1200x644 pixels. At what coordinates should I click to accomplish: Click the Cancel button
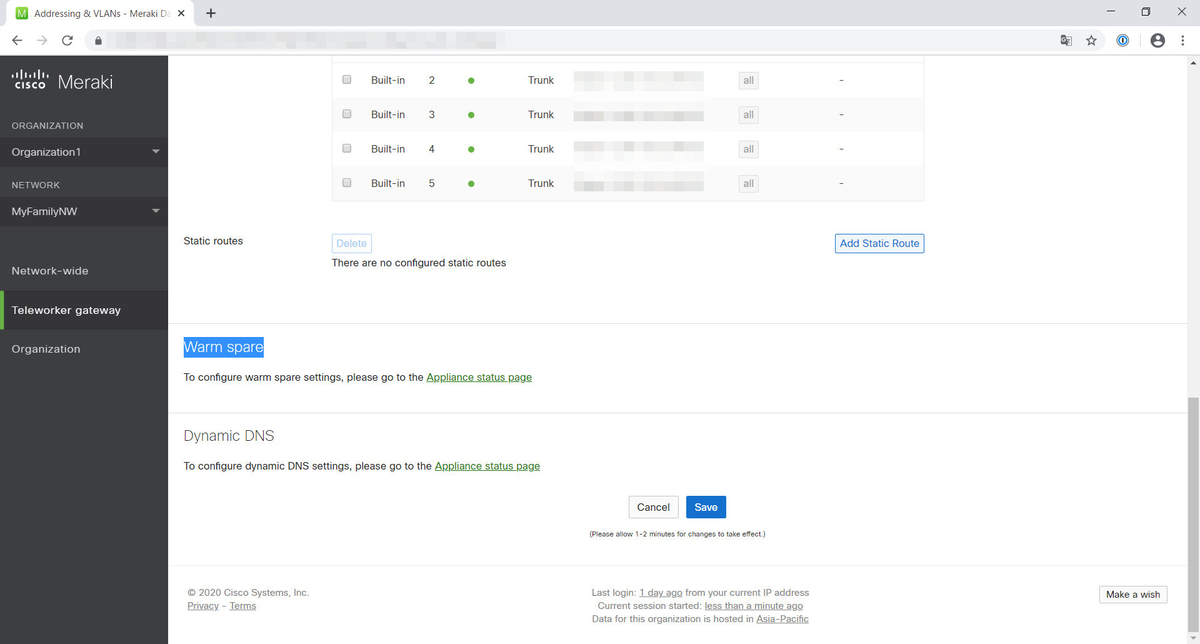click(653, 507)
